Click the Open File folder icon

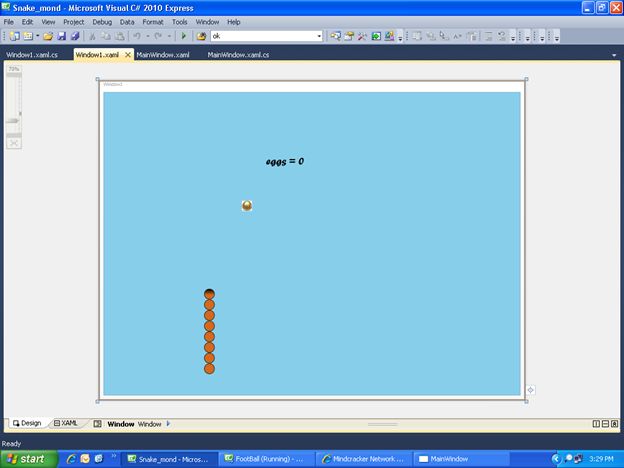point(48,36)
